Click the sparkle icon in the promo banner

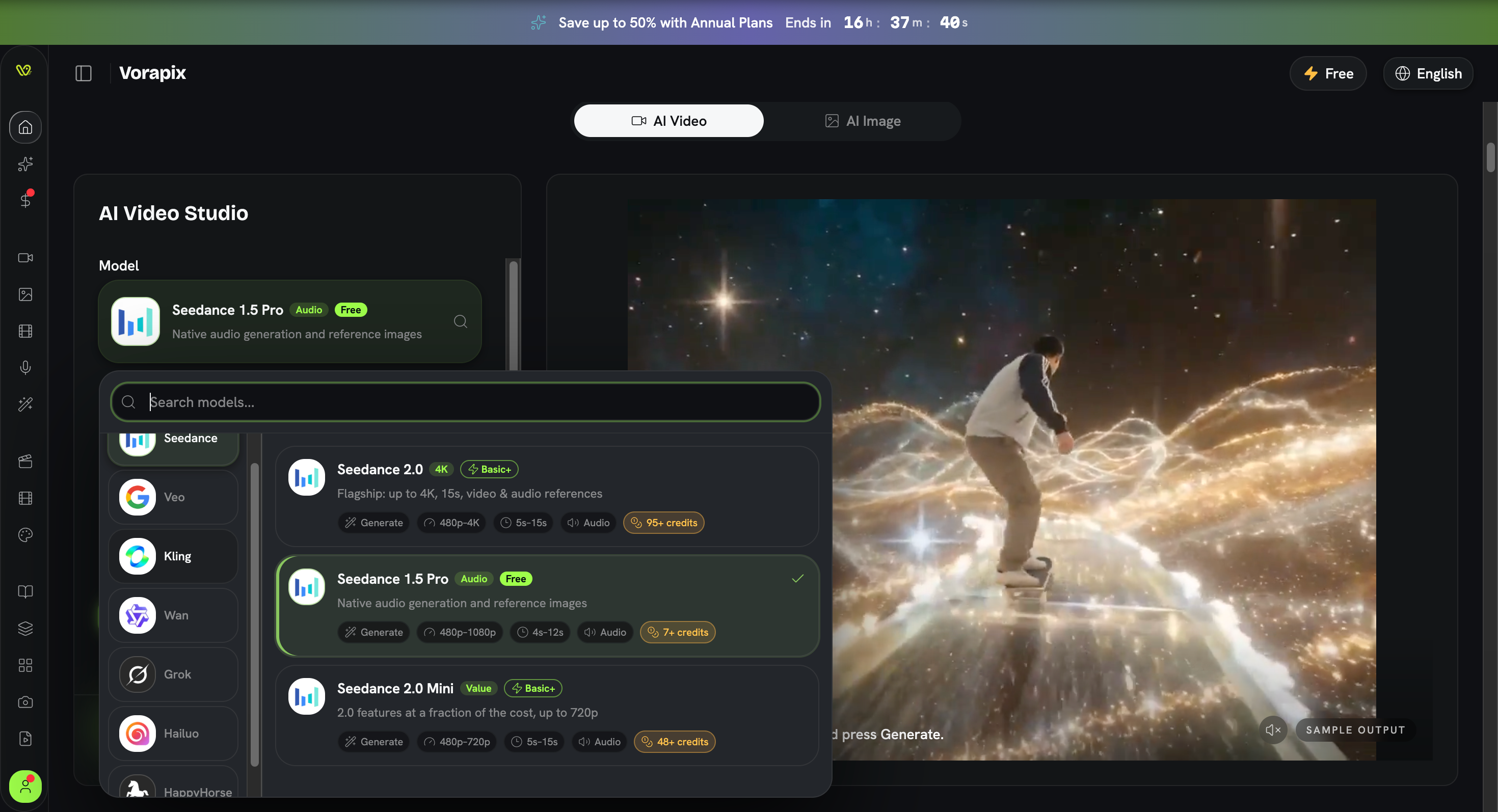(x=539, y=22)
